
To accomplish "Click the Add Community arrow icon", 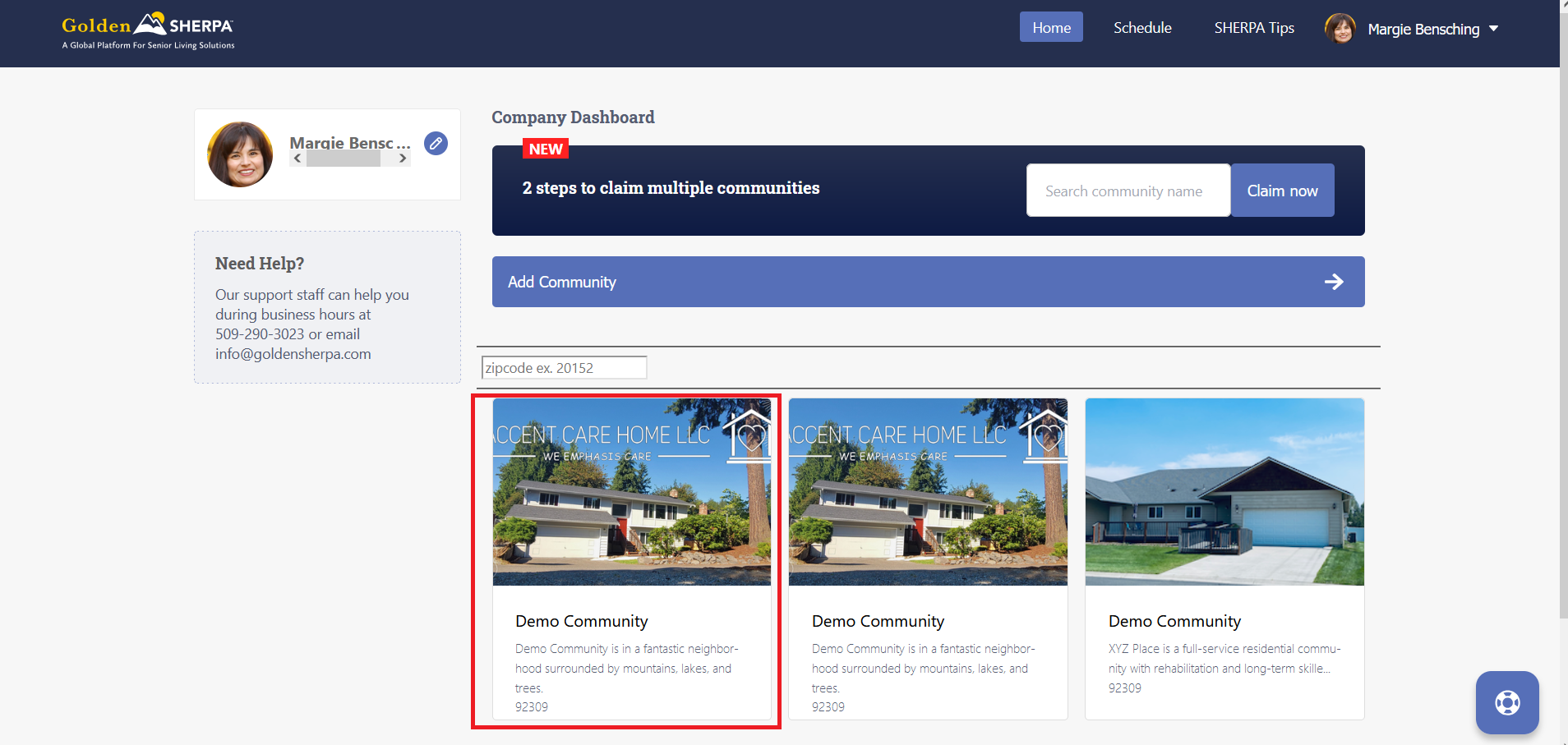I will point(1334,282).
